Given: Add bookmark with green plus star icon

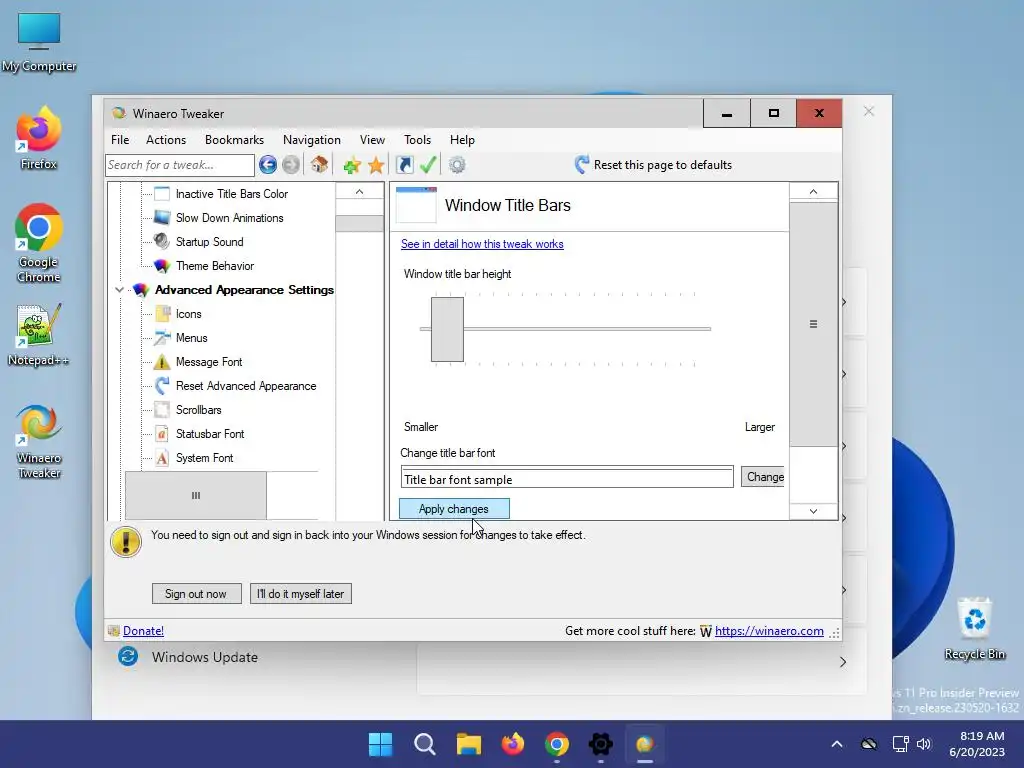Looking at the screenshot, I should [x=352, y=165].
